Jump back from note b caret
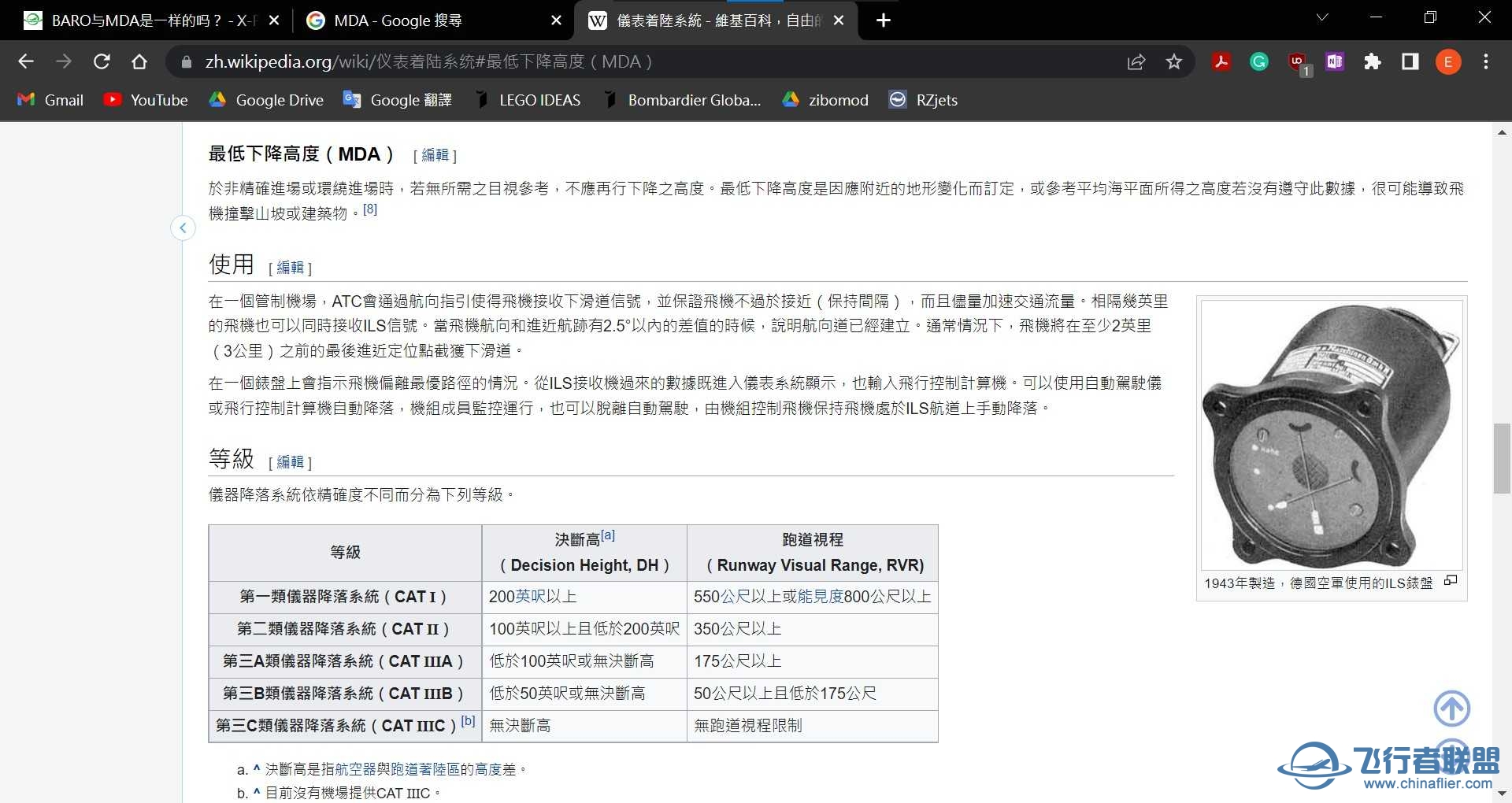The image size is (1512, 803). coord(257,792)
